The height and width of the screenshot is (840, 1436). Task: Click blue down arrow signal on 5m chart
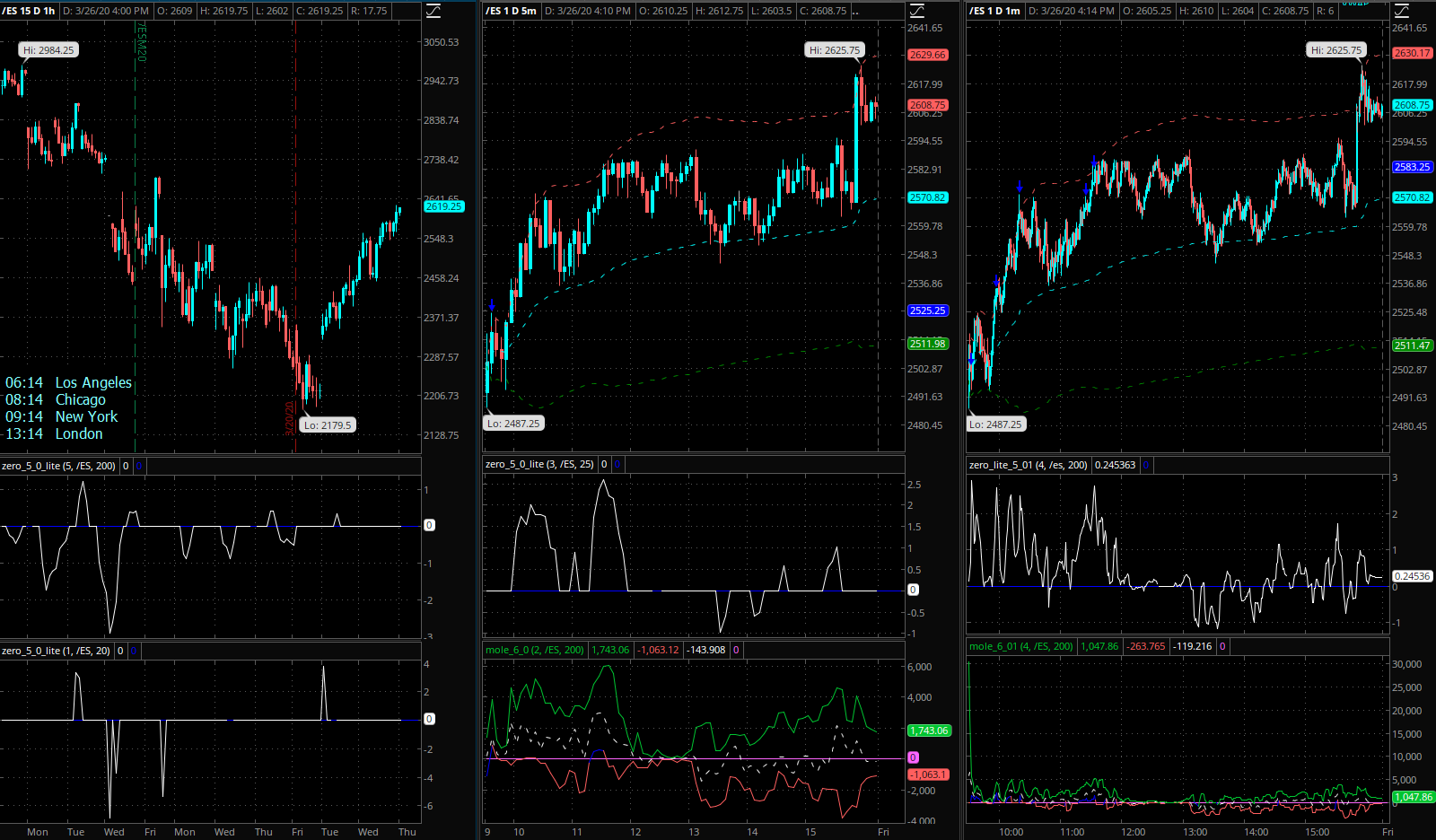(492, 306)
